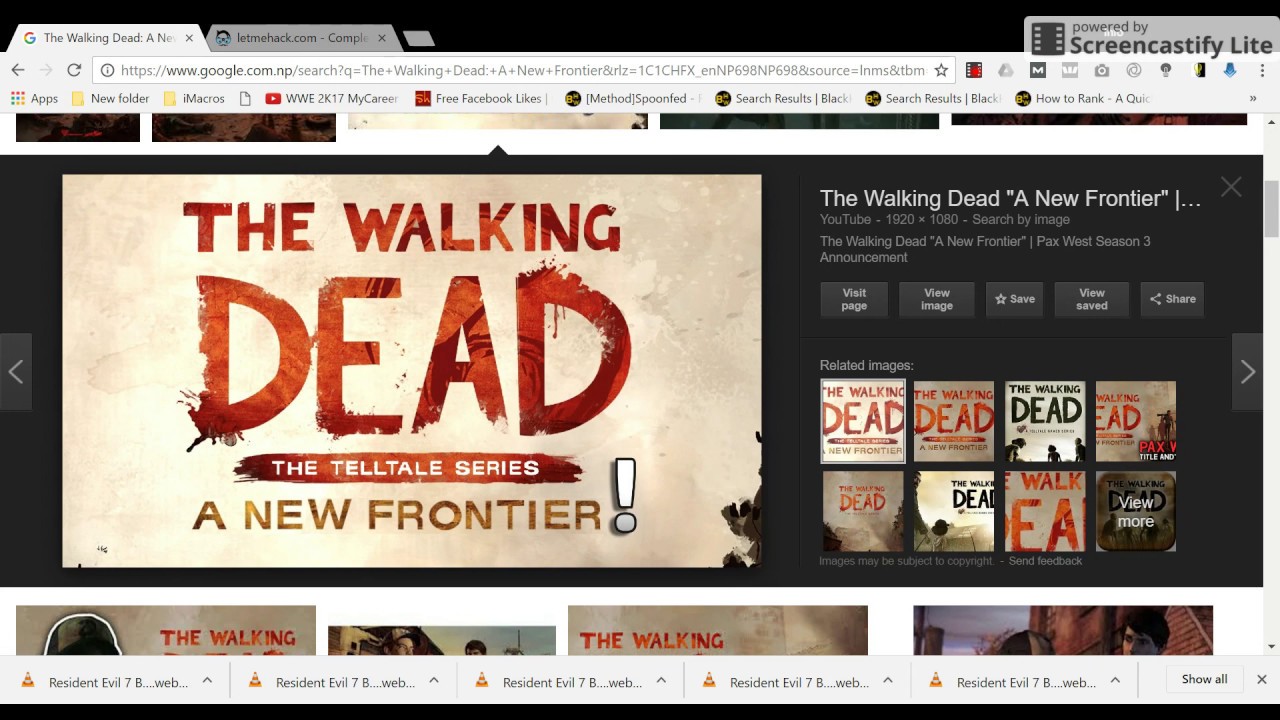Switch to the letmehack.com tab

click(301, 38)
